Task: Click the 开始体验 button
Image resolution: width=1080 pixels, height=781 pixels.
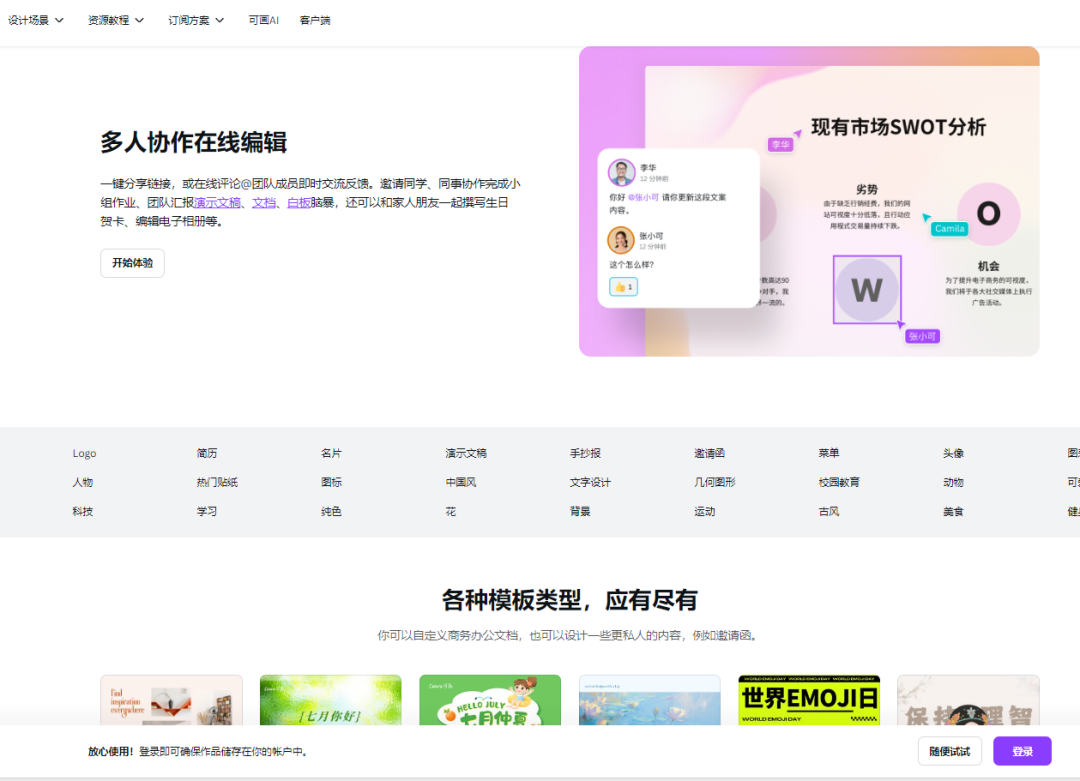Action: pyautogui.click(x=132, y=263)
